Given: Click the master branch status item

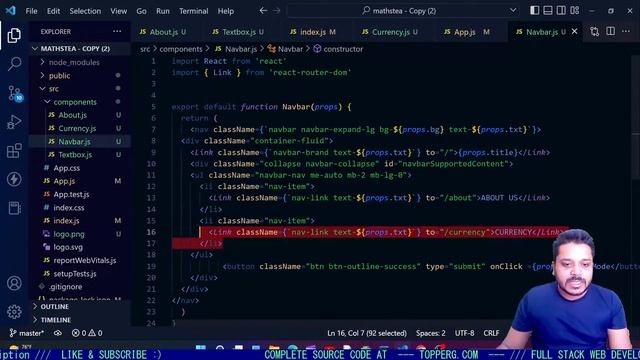Looking at the screenshot, I should point(27,333).
